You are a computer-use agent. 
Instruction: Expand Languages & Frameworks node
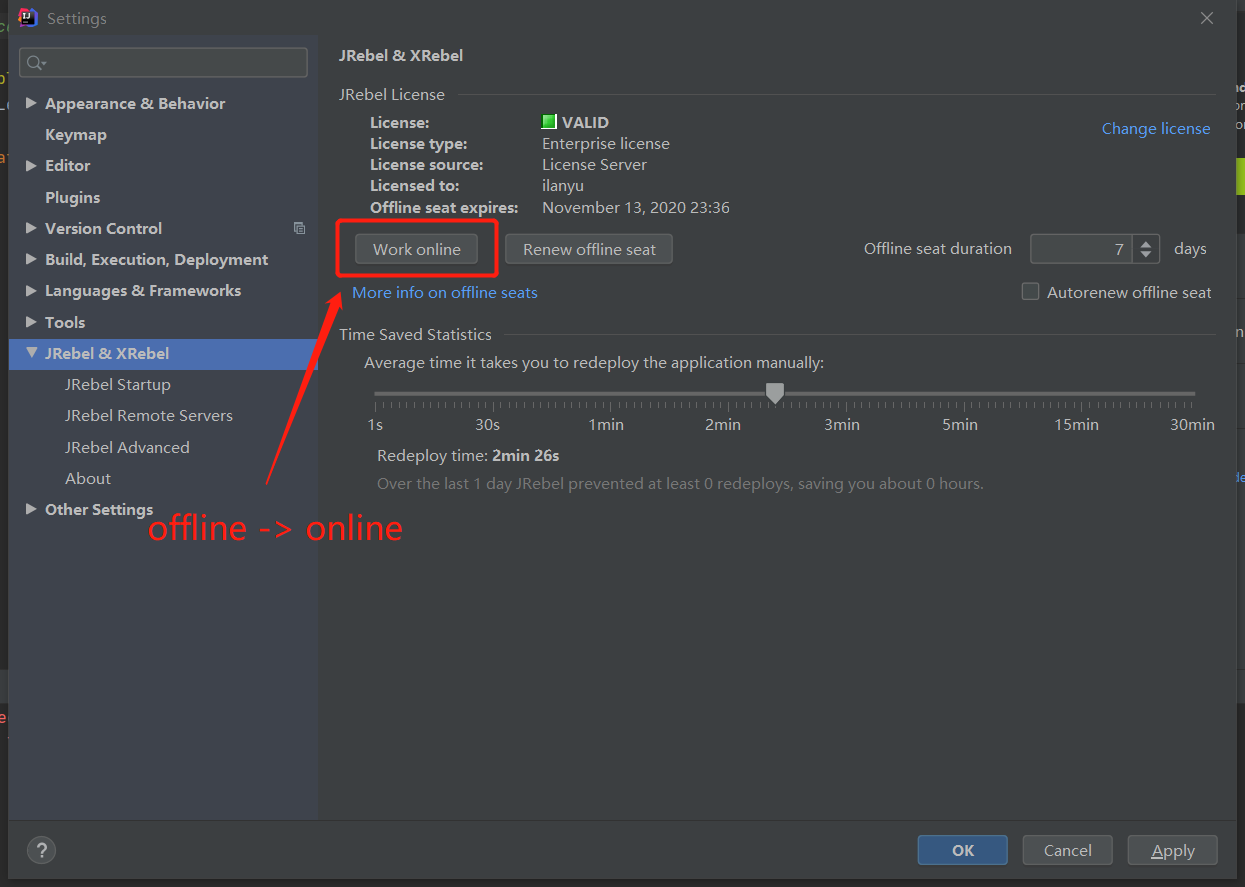[31, 290]
